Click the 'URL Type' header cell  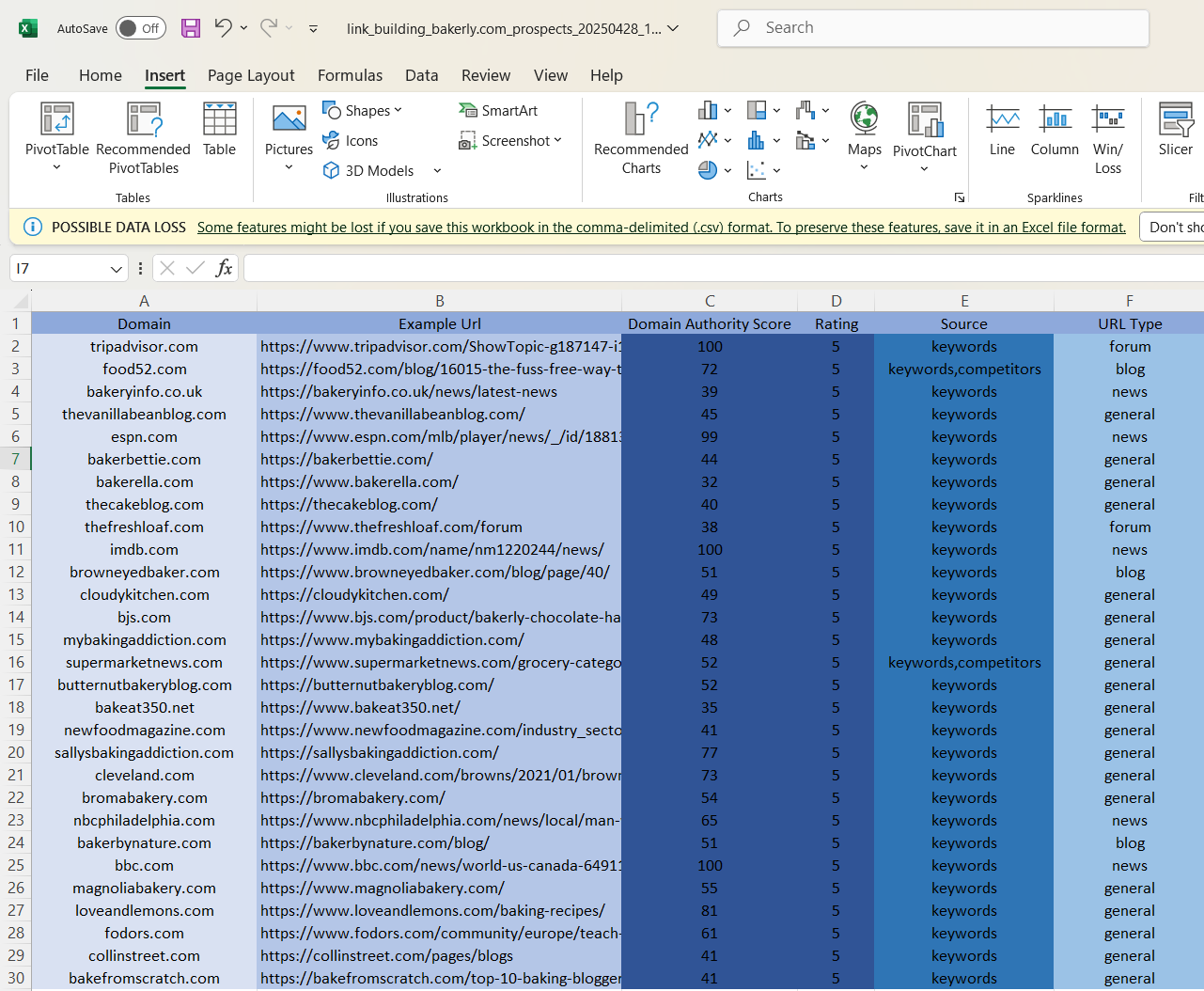click(1130, 323)
